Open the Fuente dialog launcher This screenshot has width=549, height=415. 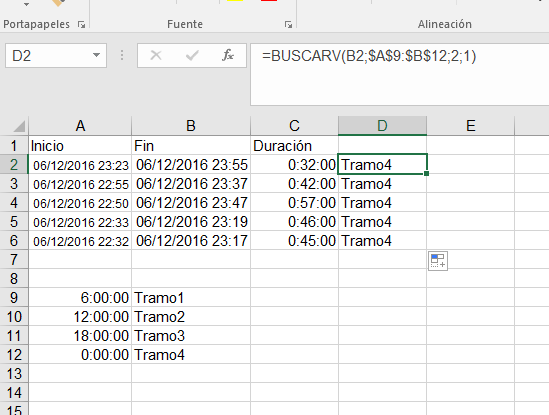(x=288, y=25)
